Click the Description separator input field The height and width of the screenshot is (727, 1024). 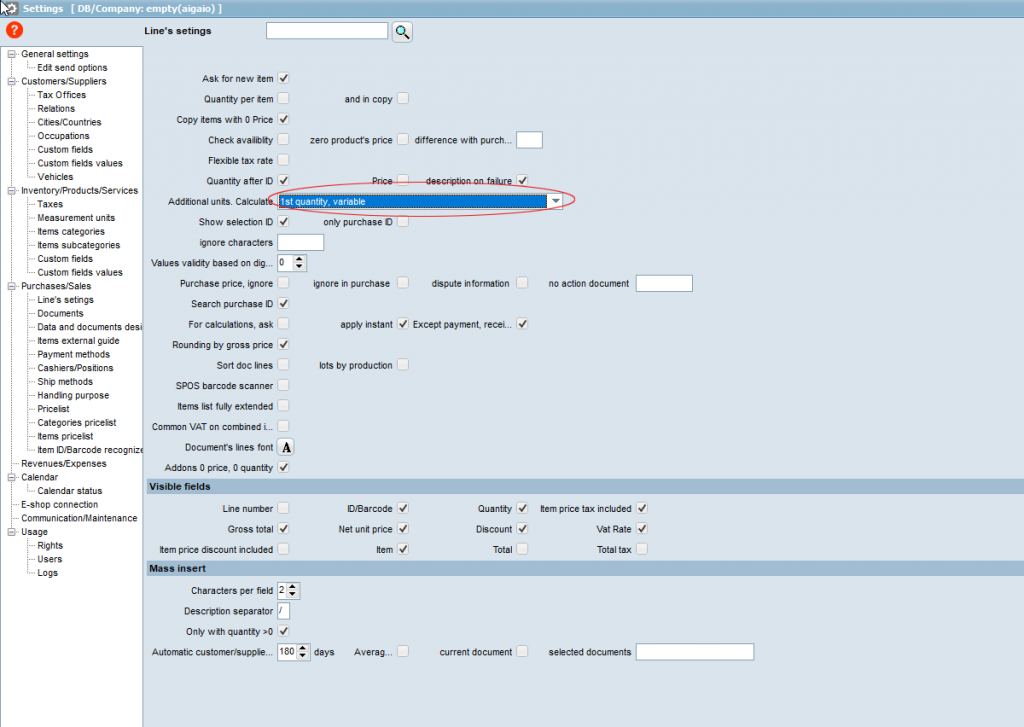(x=283, y=611)
